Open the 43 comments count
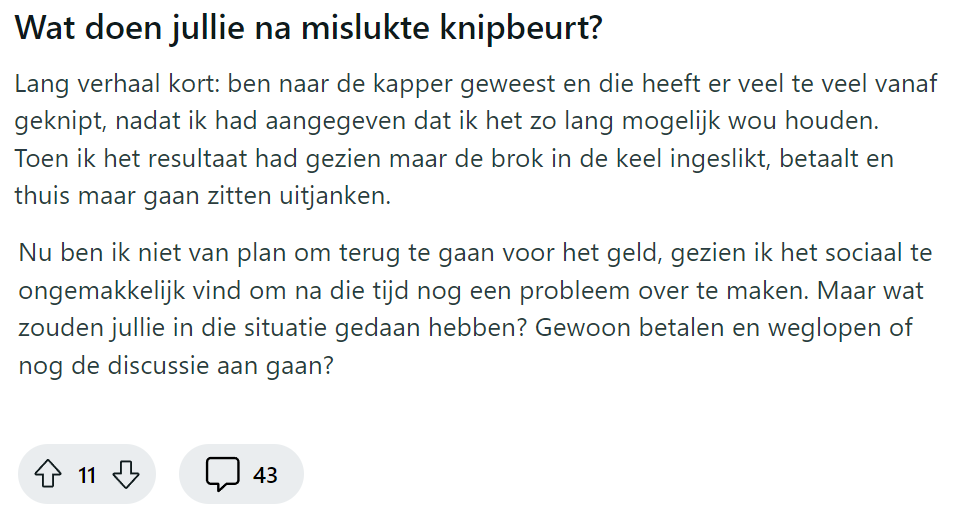This screenshot has height=524, width=962. pyautogui.click(x=265, y=475)
